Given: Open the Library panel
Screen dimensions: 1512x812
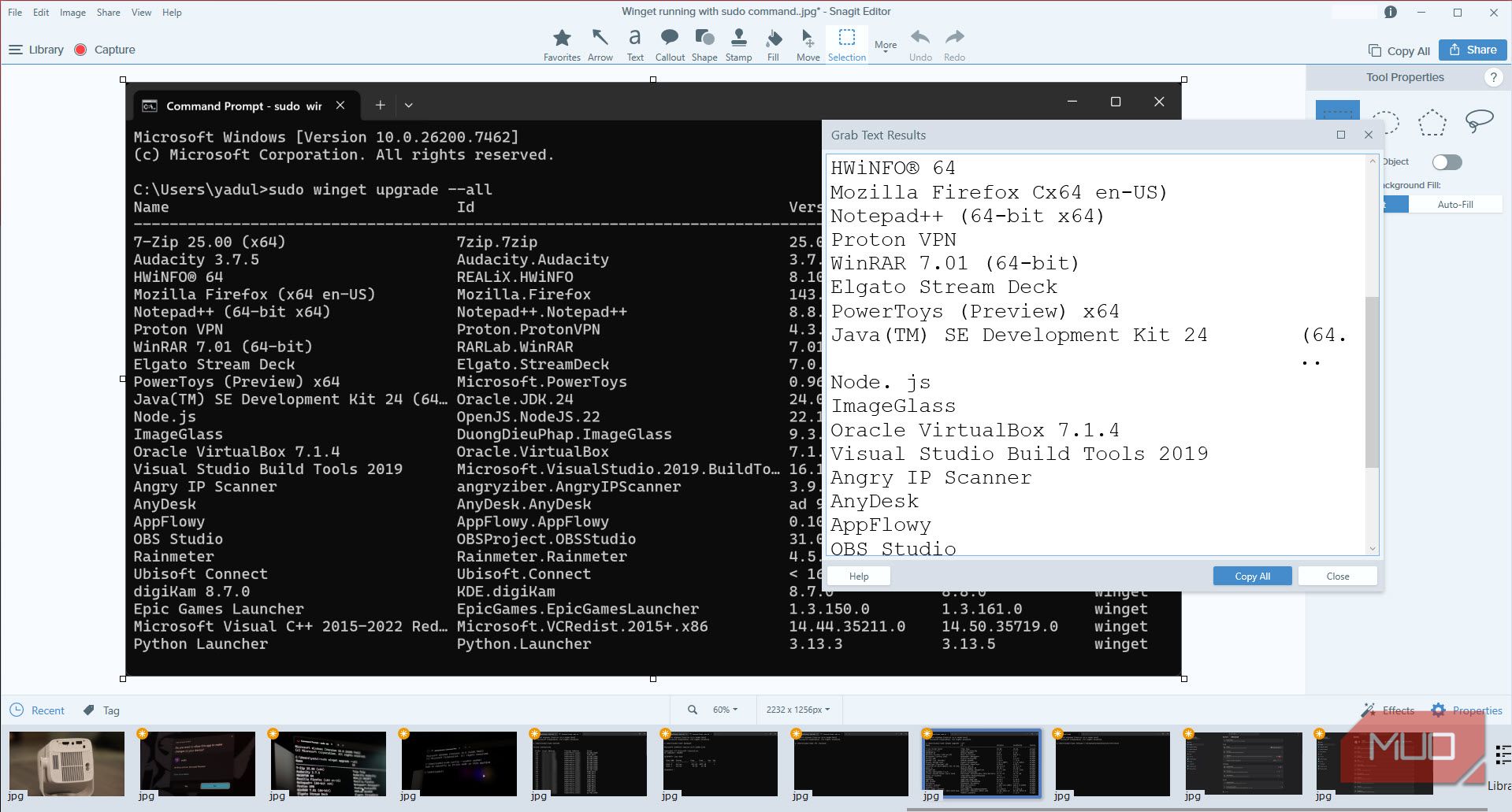Looking at the screenshot, I should [36, 50].
